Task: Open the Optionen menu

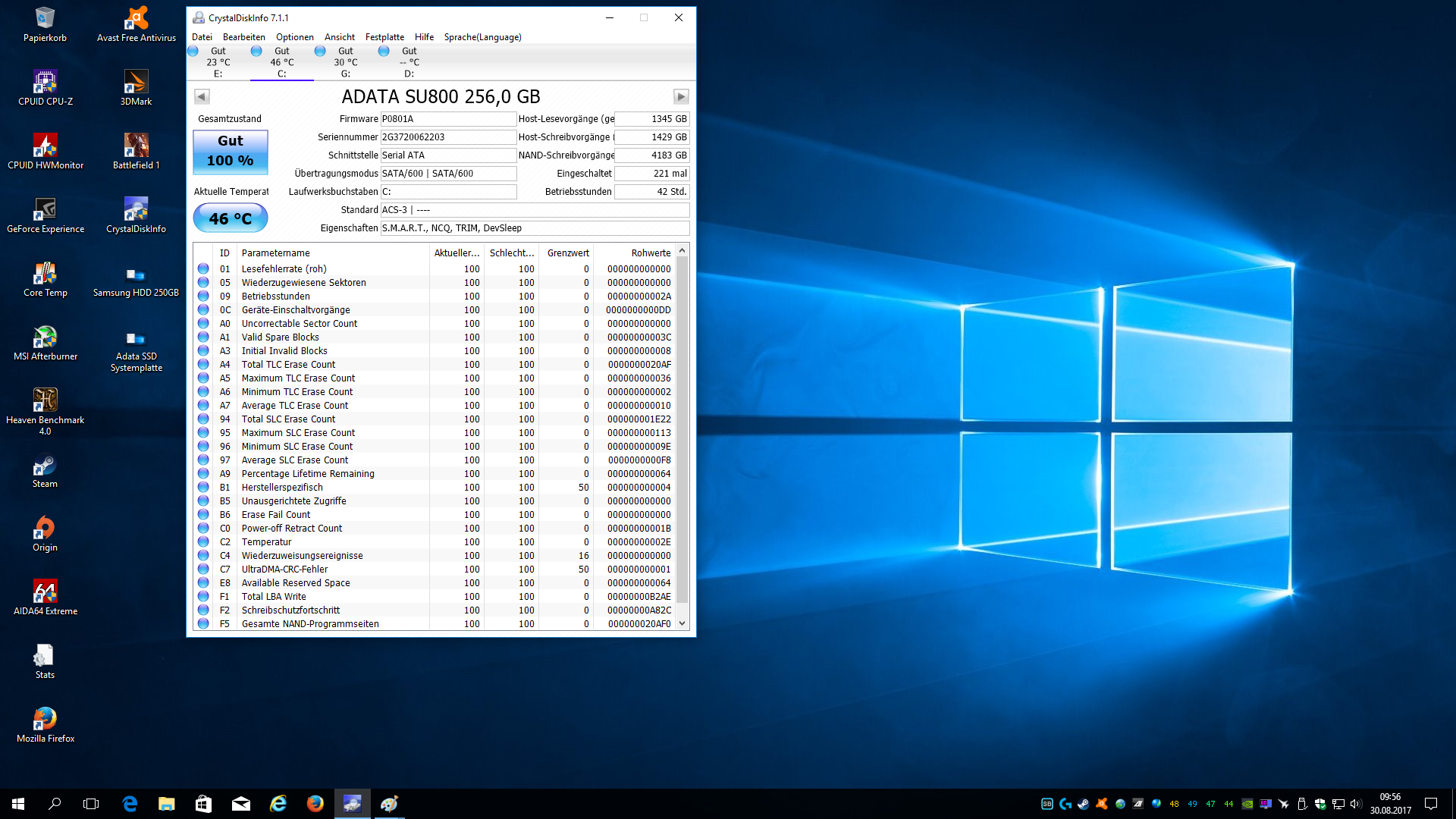Action: 294,37
